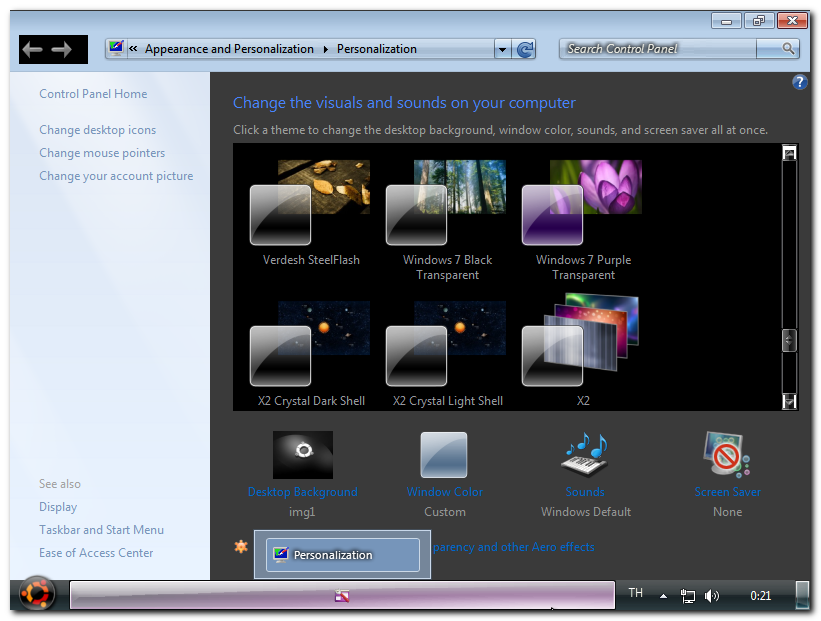Click the Search Control Panel field
The width and height of the screenshot is (821, 621).
658,49
